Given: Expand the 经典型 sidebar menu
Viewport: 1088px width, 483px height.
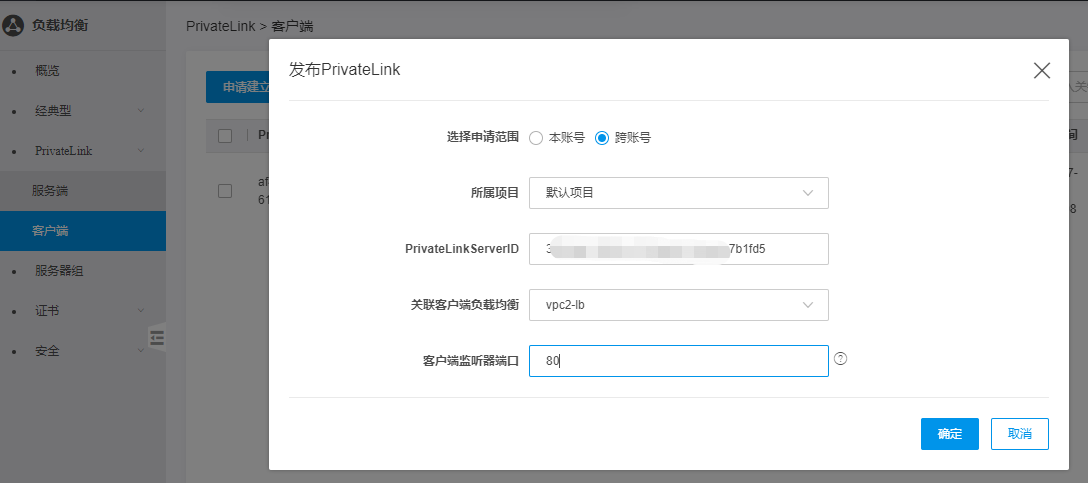Looking at the screenshot, I should tap(83, 110).
